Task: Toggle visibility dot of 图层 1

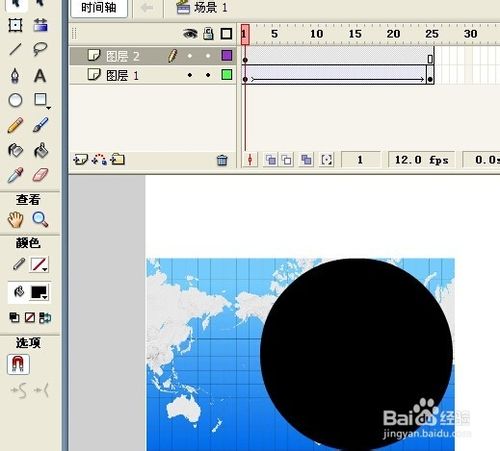Action: [x=190, y=75]
